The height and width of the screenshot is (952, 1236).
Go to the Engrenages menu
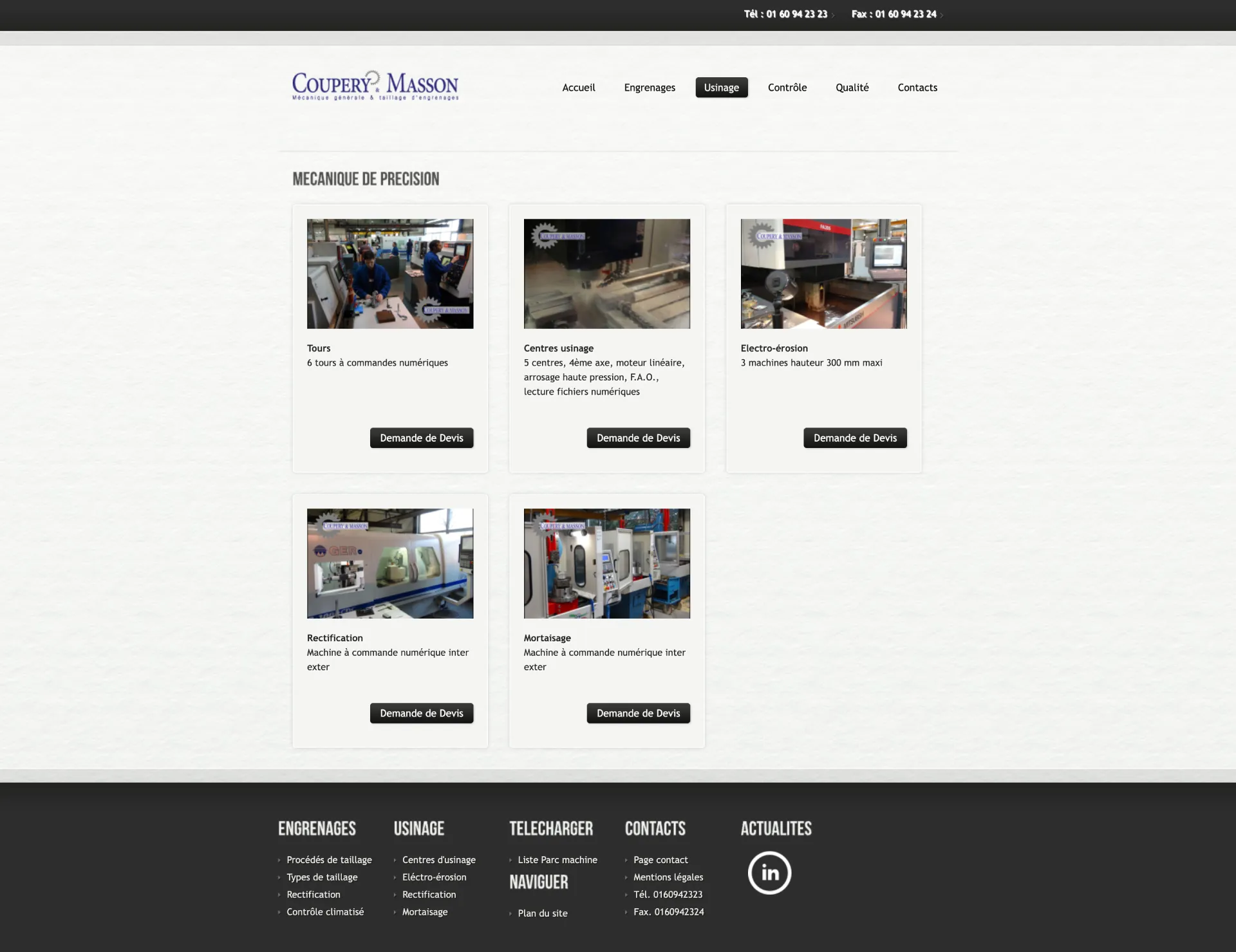click(650, 88)
